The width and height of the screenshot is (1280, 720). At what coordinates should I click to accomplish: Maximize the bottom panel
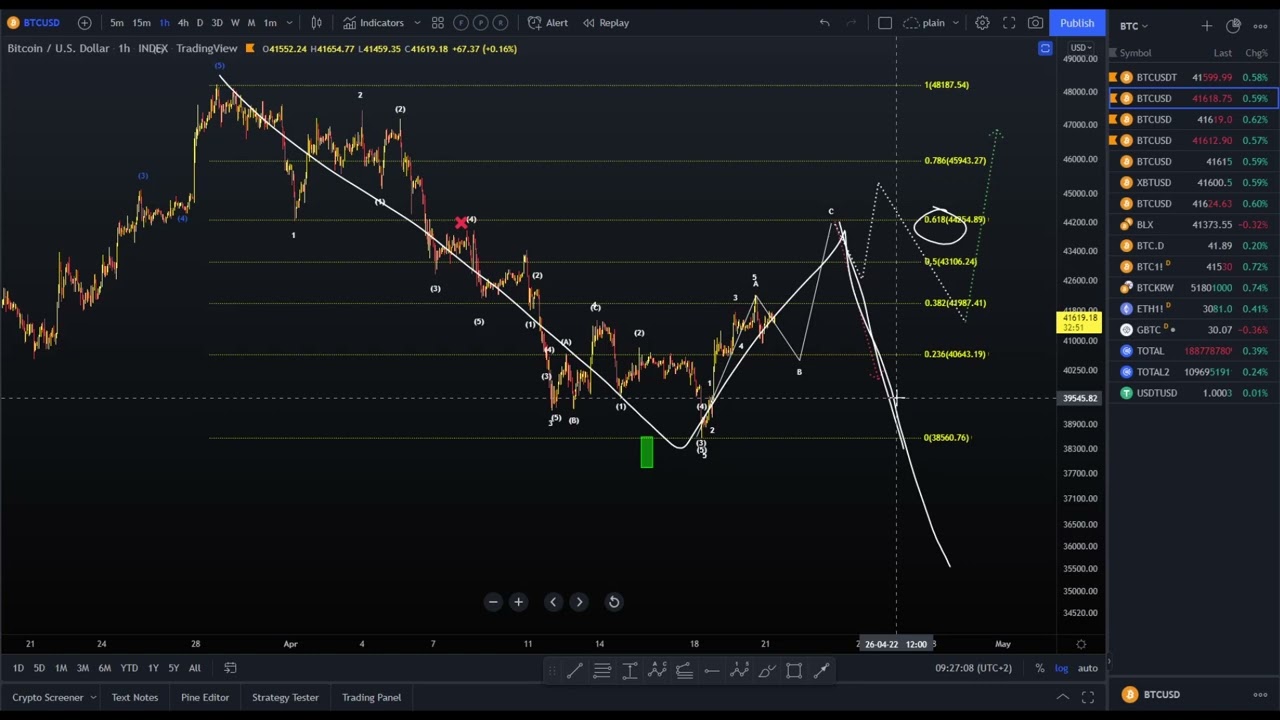tap(1088, 697)
